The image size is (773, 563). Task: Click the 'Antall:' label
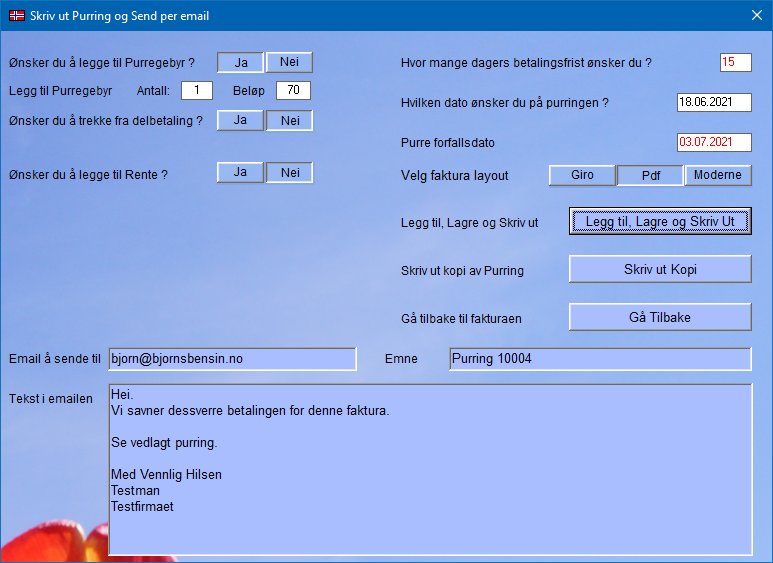pyautogui.click(x=153, y=91)
